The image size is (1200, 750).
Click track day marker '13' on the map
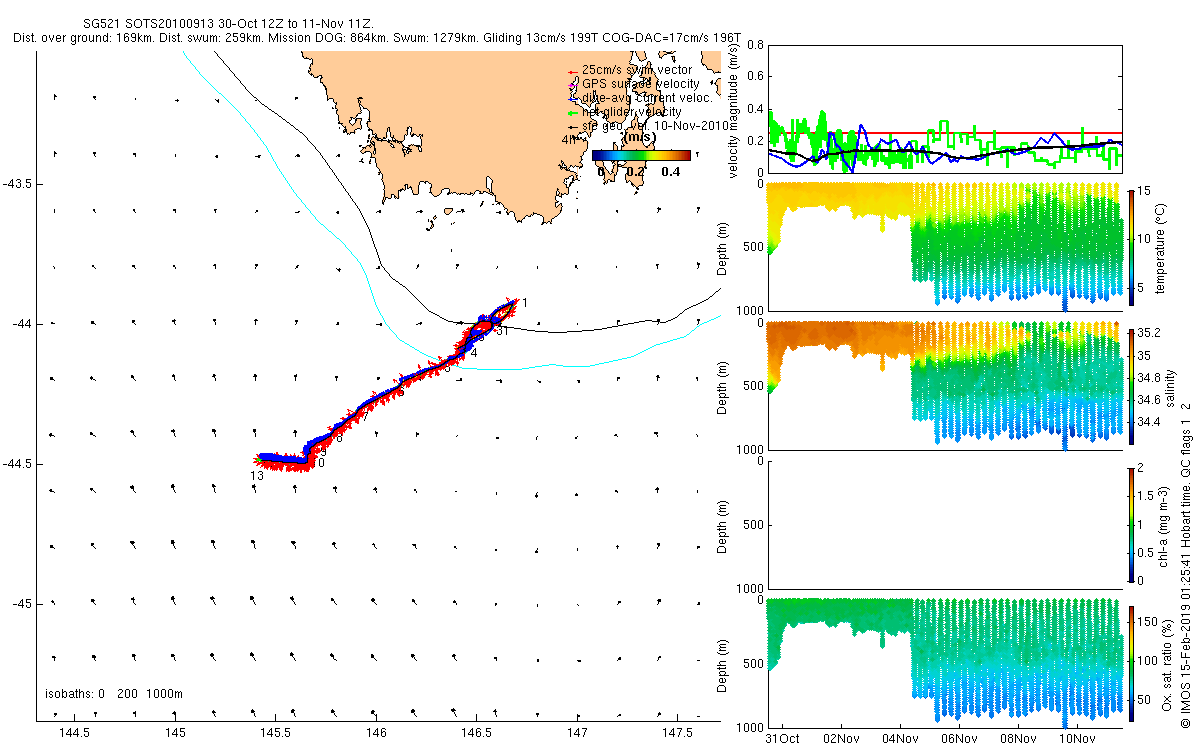point(257,477)
